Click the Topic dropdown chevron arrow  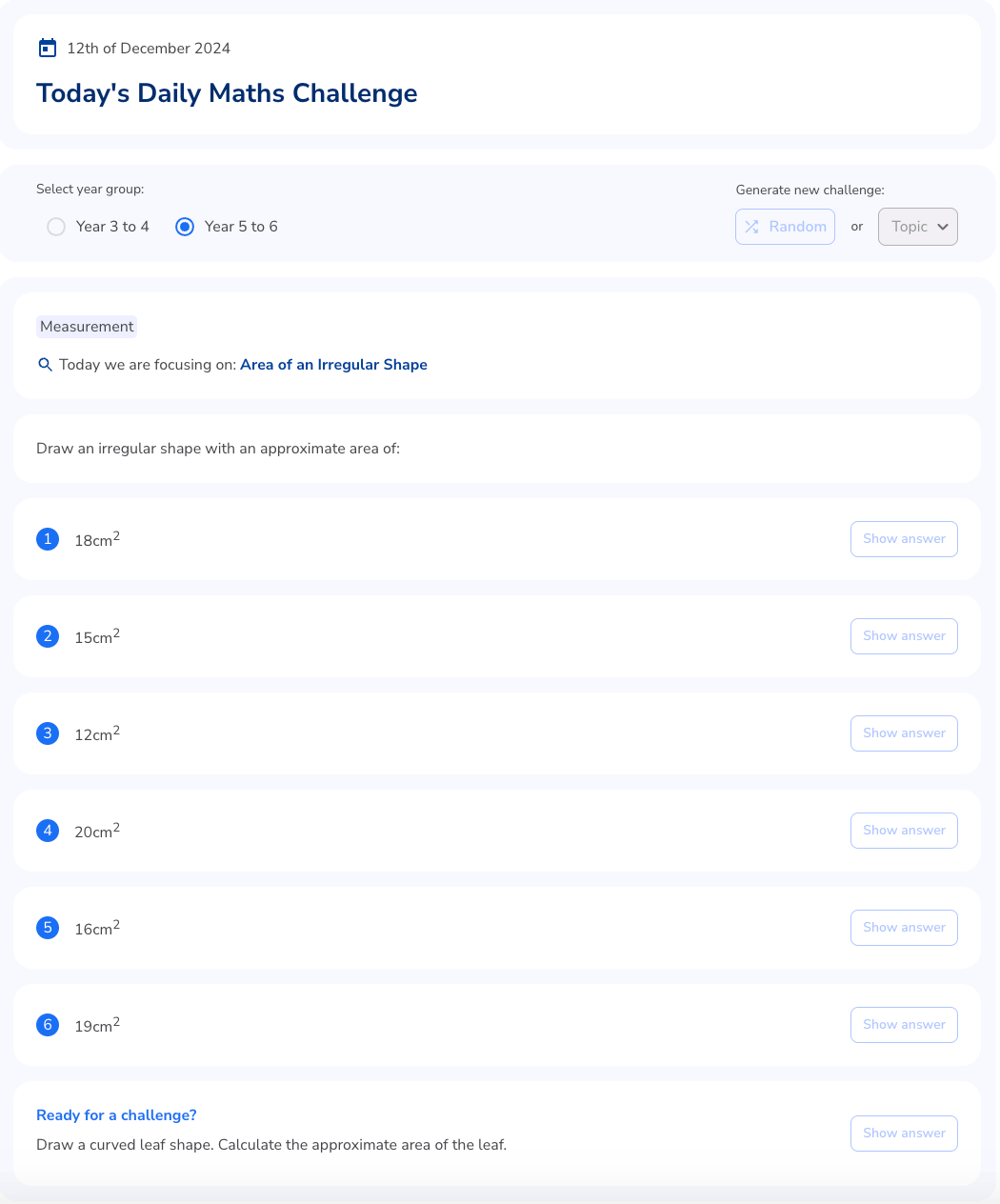click(943, 227)
